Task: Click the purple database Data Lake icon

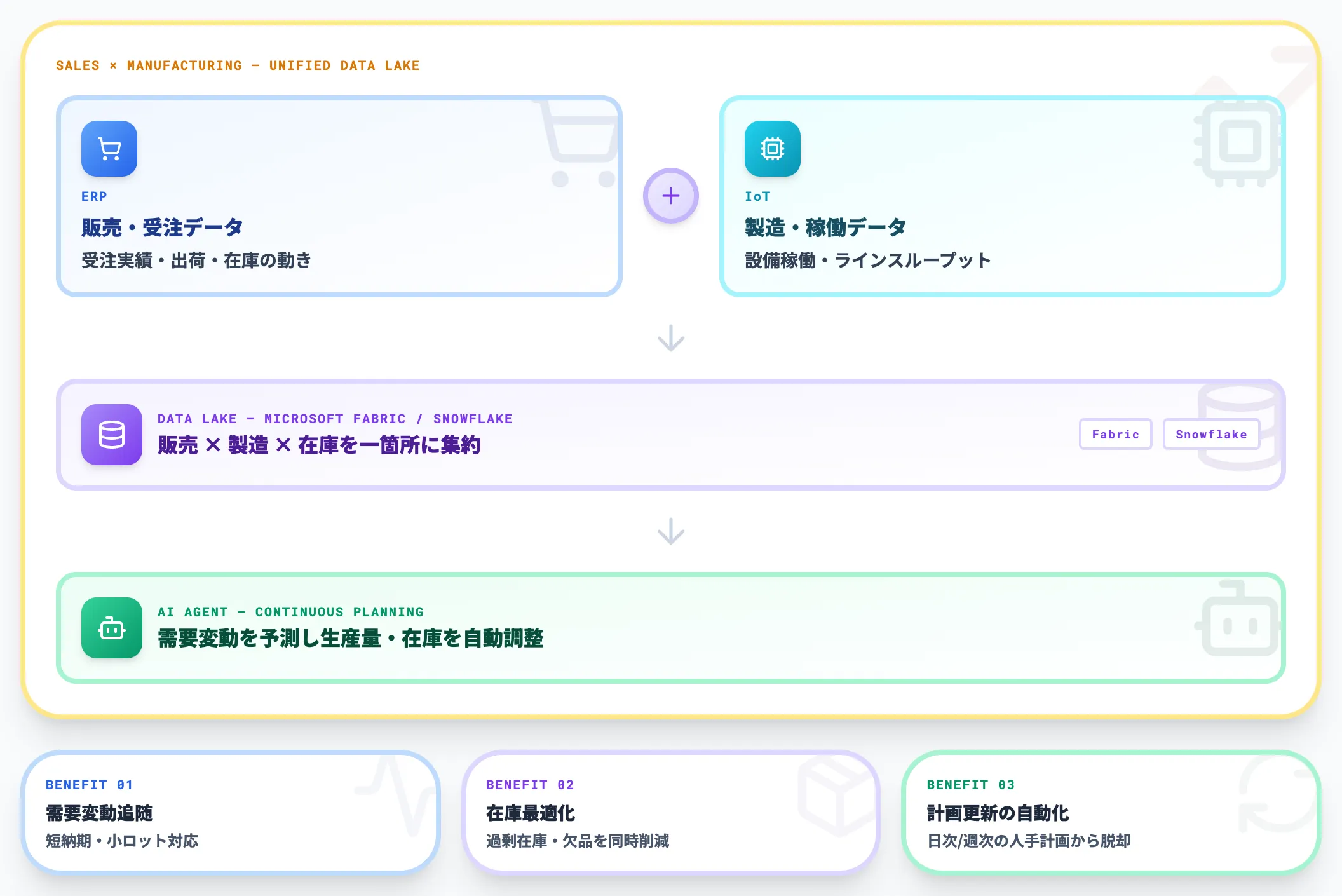Action: (112, 435)
